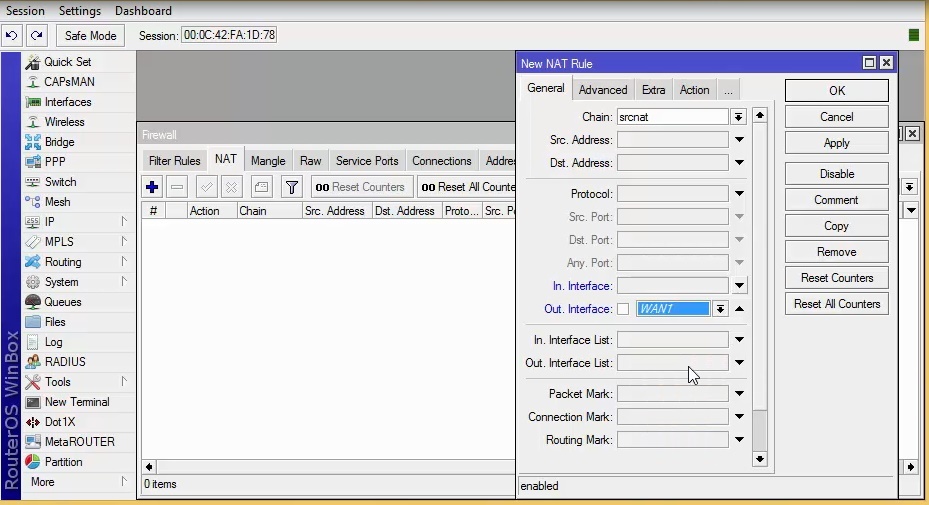Click the filter funnel icon in Firewall toolbar

[x=291, y=187]
